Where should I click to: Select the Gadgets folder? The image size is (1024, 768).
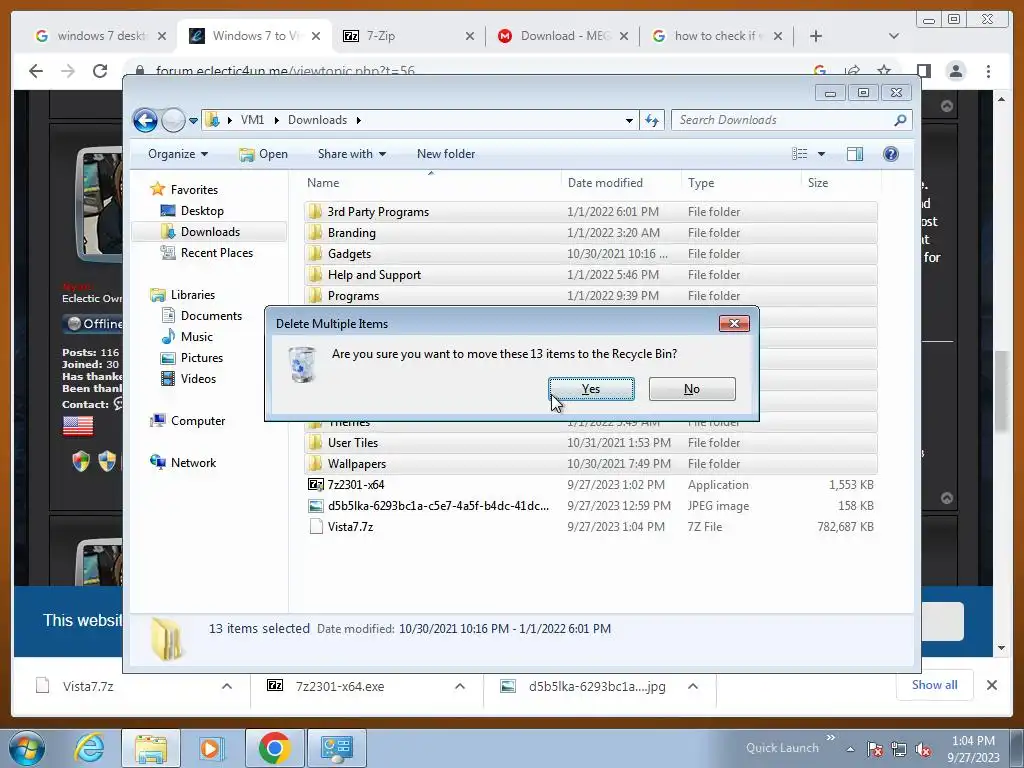tap(590, 253)
